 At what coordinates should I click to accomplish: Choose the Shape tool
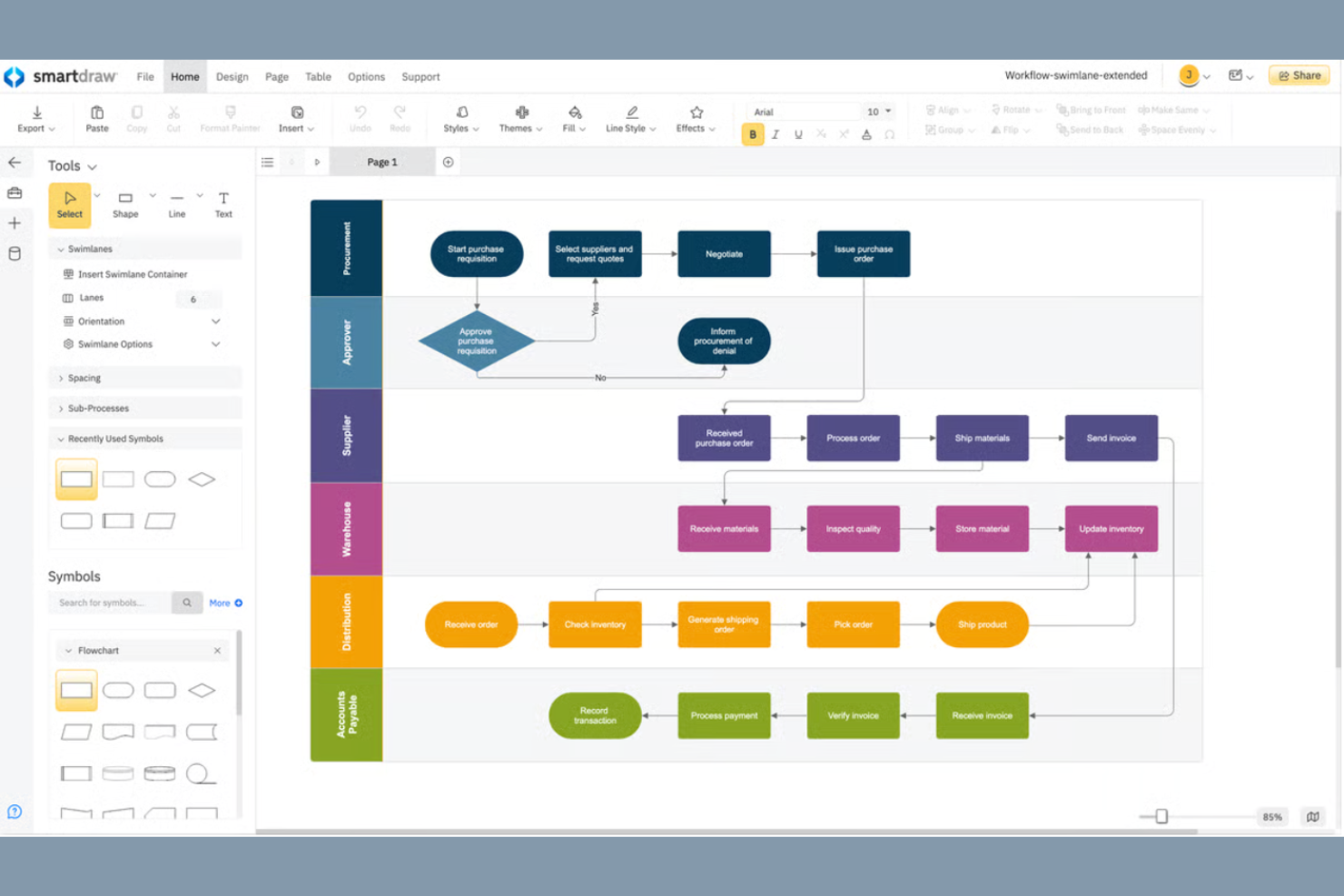(125, 203)
